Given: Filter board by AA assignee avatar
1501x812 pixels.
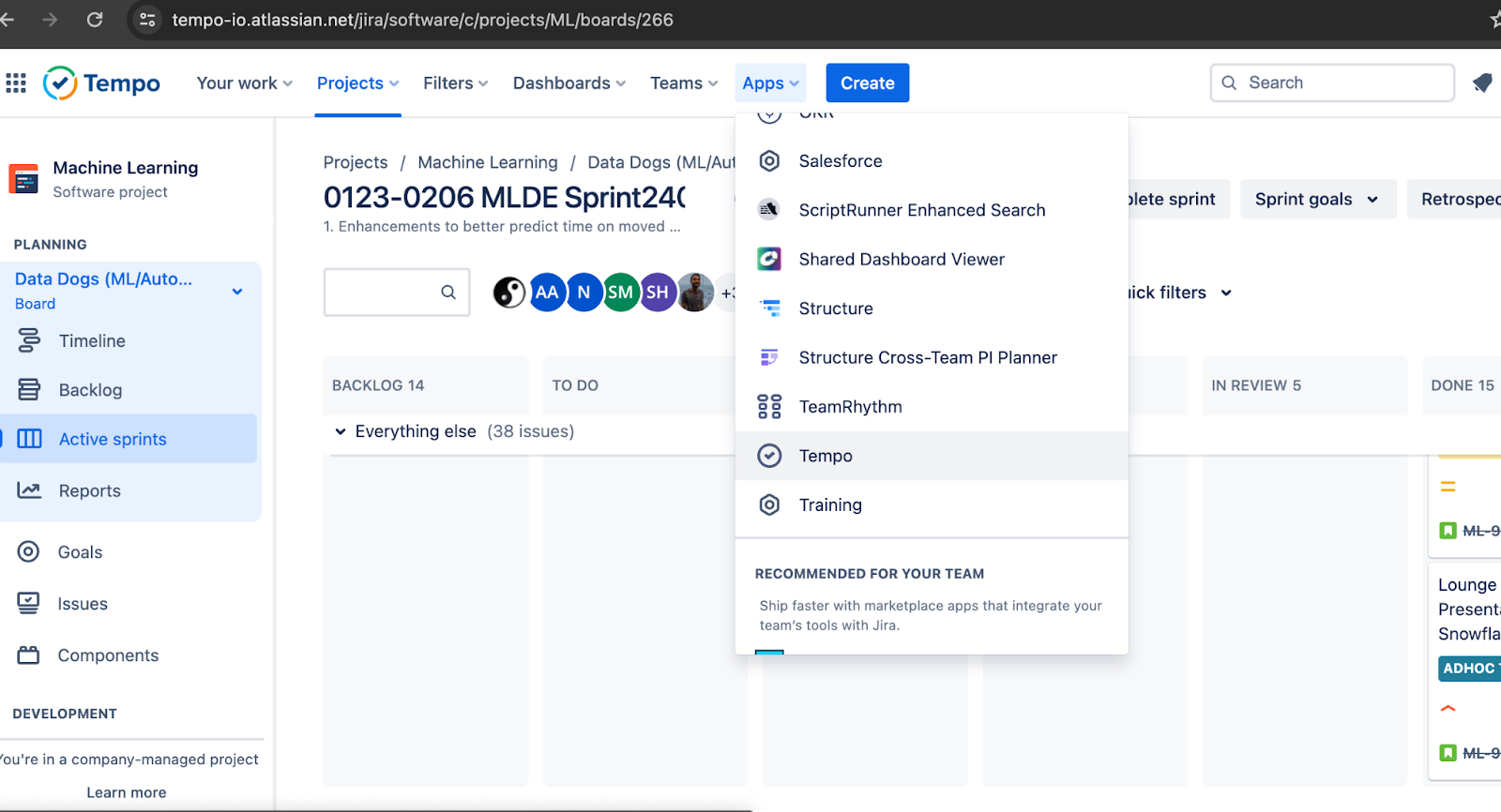Looking at the screenshot, I should (547, 293).
